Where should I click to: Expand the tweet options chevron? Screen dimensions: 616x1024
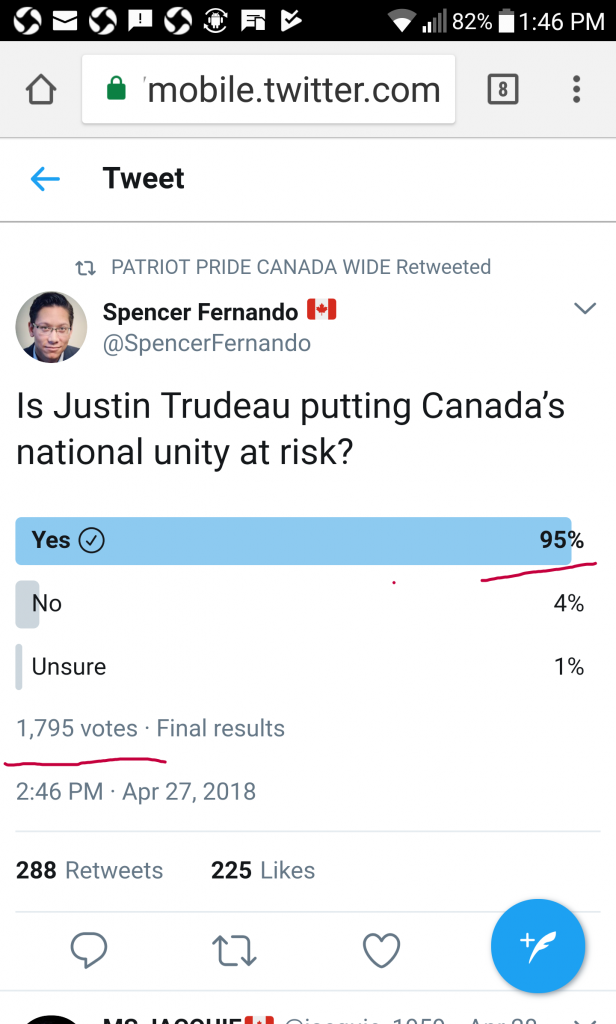click(585, 309)
